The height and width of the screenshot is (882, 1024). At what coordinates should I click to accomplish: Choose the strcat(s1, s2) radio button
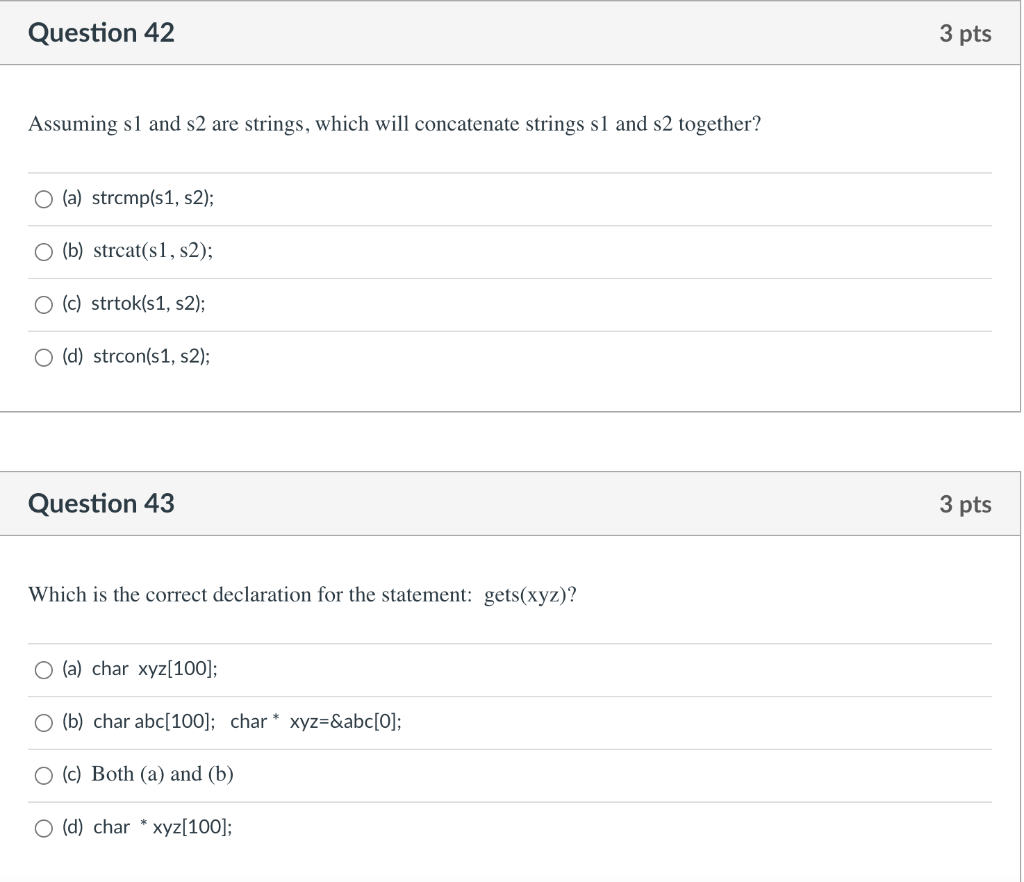click(x=44, y=252)
